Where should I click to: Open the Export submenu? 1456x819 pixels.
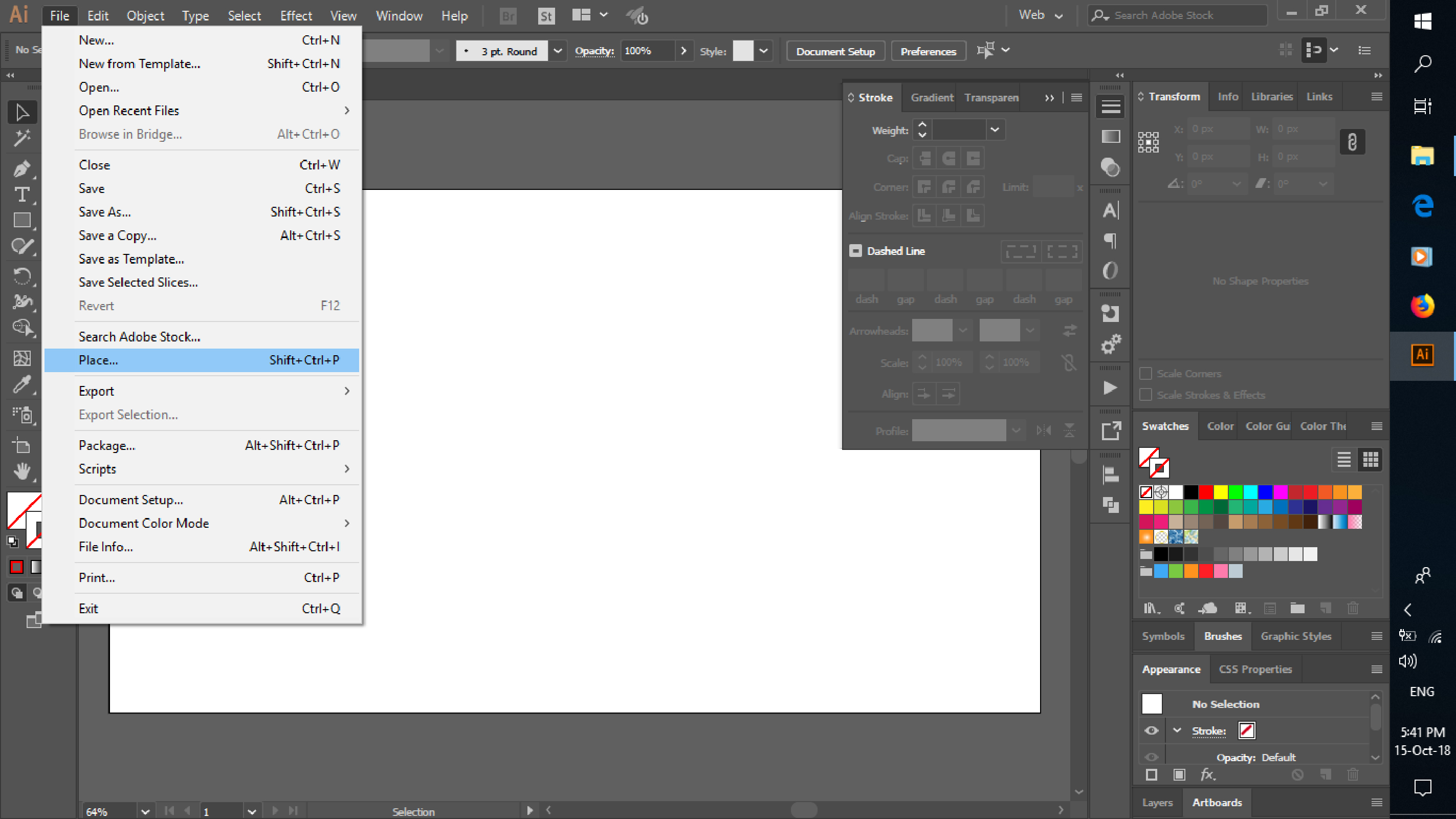(x=202, y=392)
